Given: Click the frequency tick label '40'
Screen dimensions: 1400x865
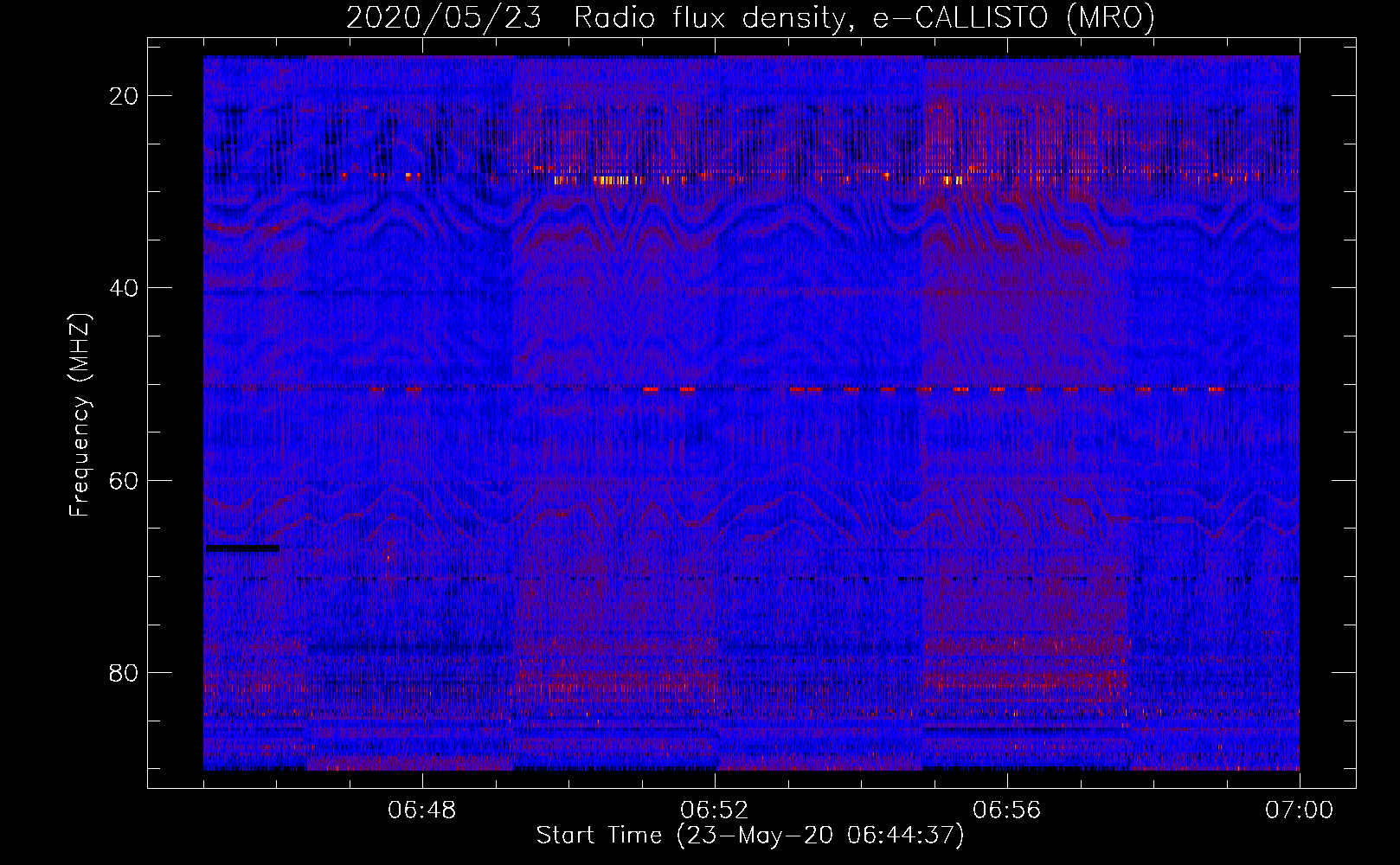Looking at the screenshot, I should point(125,288).
